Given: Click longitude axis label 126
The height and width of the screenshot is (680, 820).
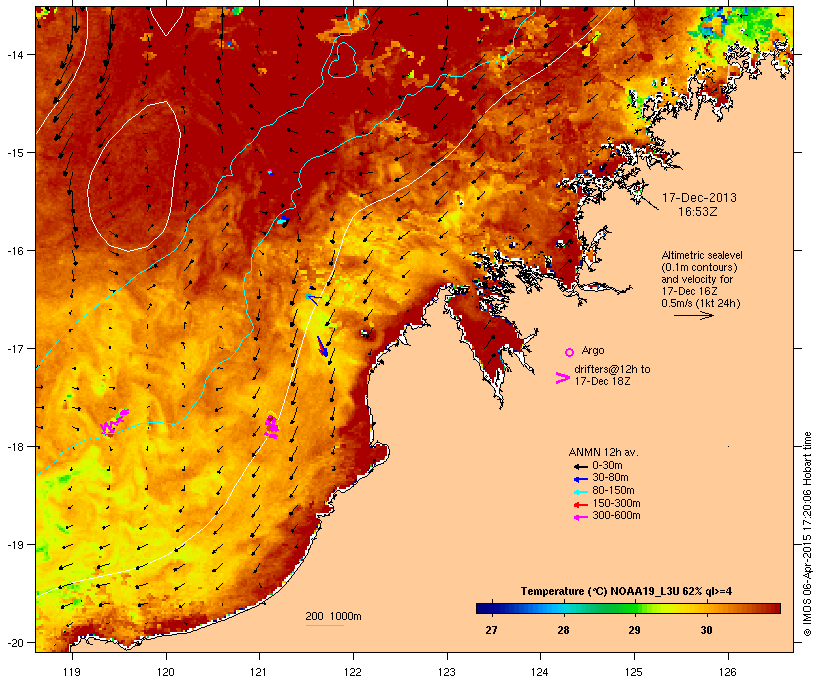Looking at the screenshot, I should pyautogui.click(x=727, y=672).
